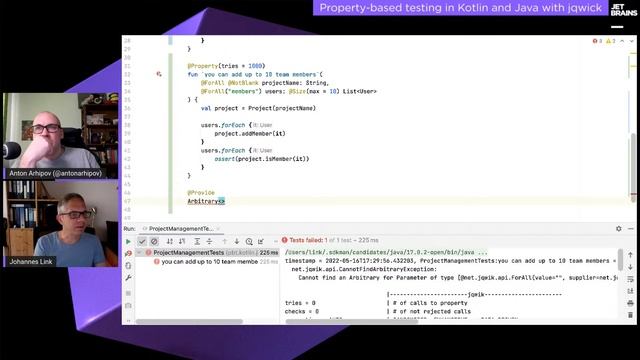The height and width of the screenshot is (360, 640).
Task: Open the test history clock icon
Action: [249, 242]
